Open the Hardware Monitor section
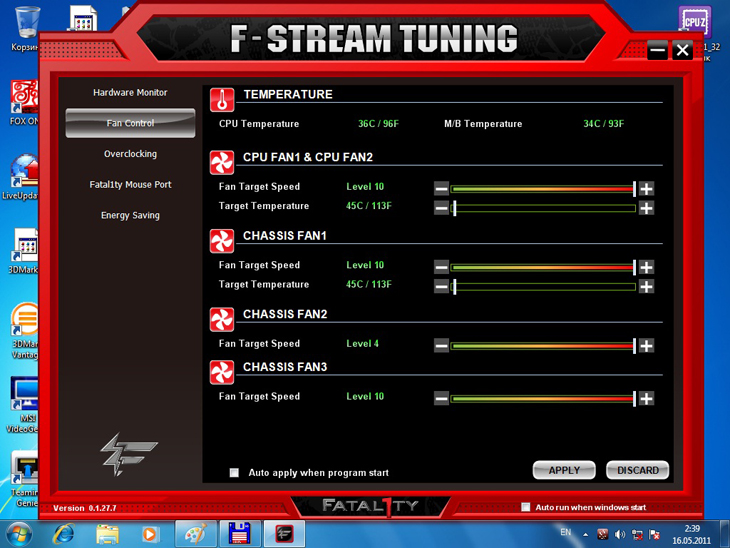Viewport: 730px width, 548px height. tap(130, 93)
